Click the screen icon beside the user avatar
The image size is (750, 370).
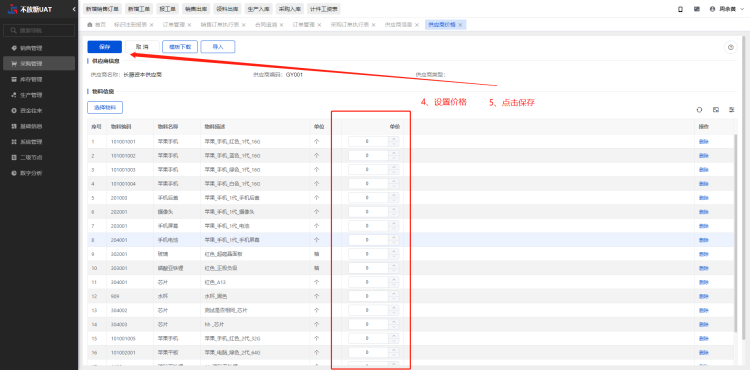(x=697, y=9)
